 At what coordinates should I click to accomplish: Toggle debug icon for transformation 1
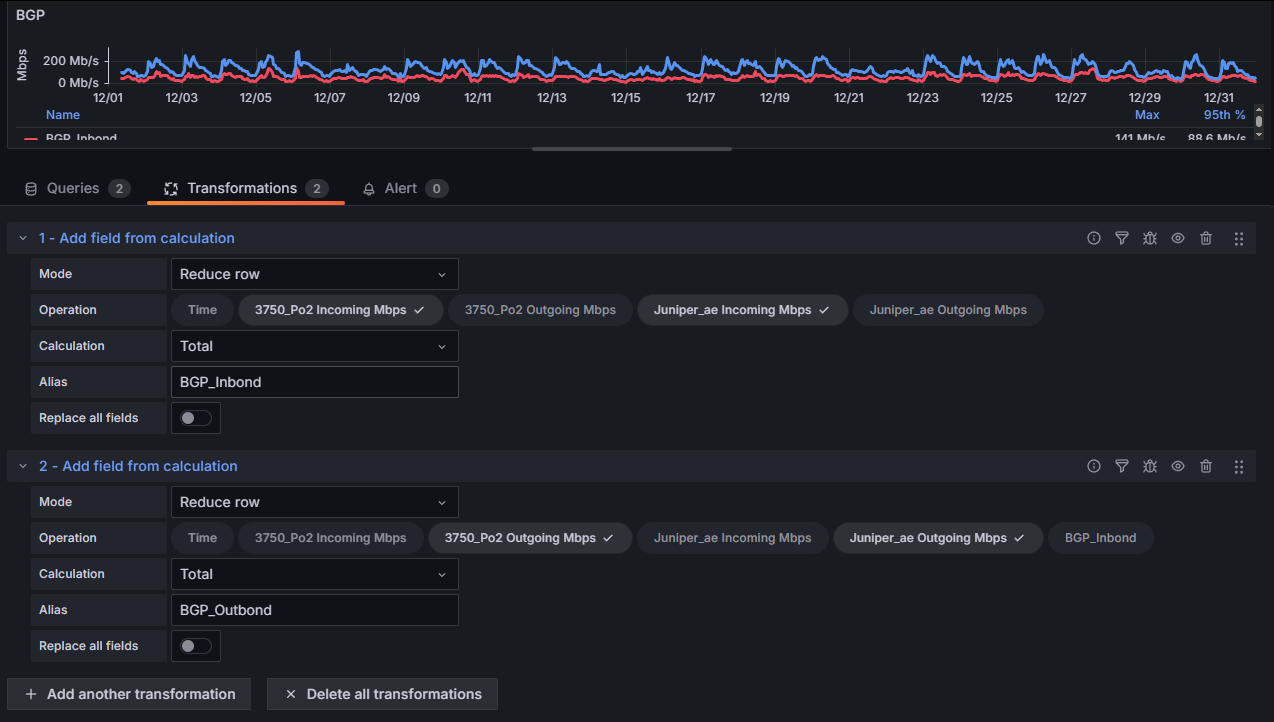coord(1150,238)
